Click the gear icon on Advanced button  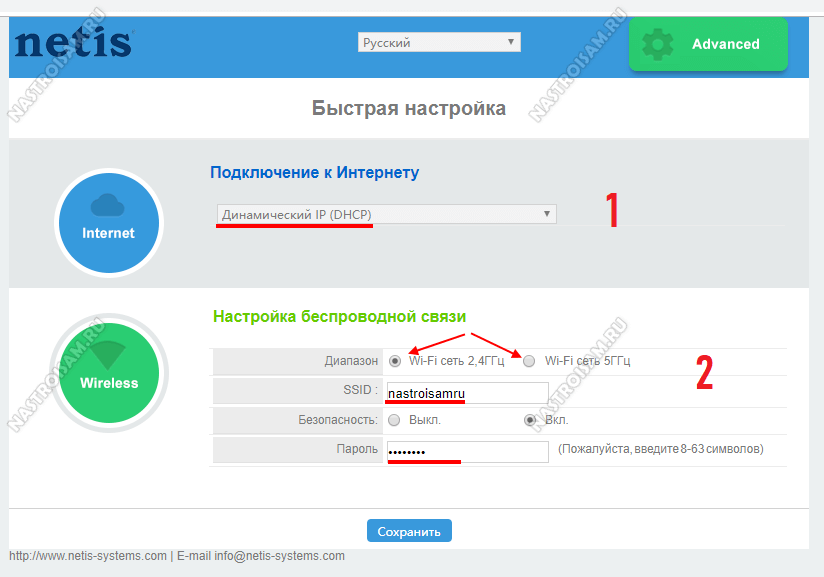point(657,45)
